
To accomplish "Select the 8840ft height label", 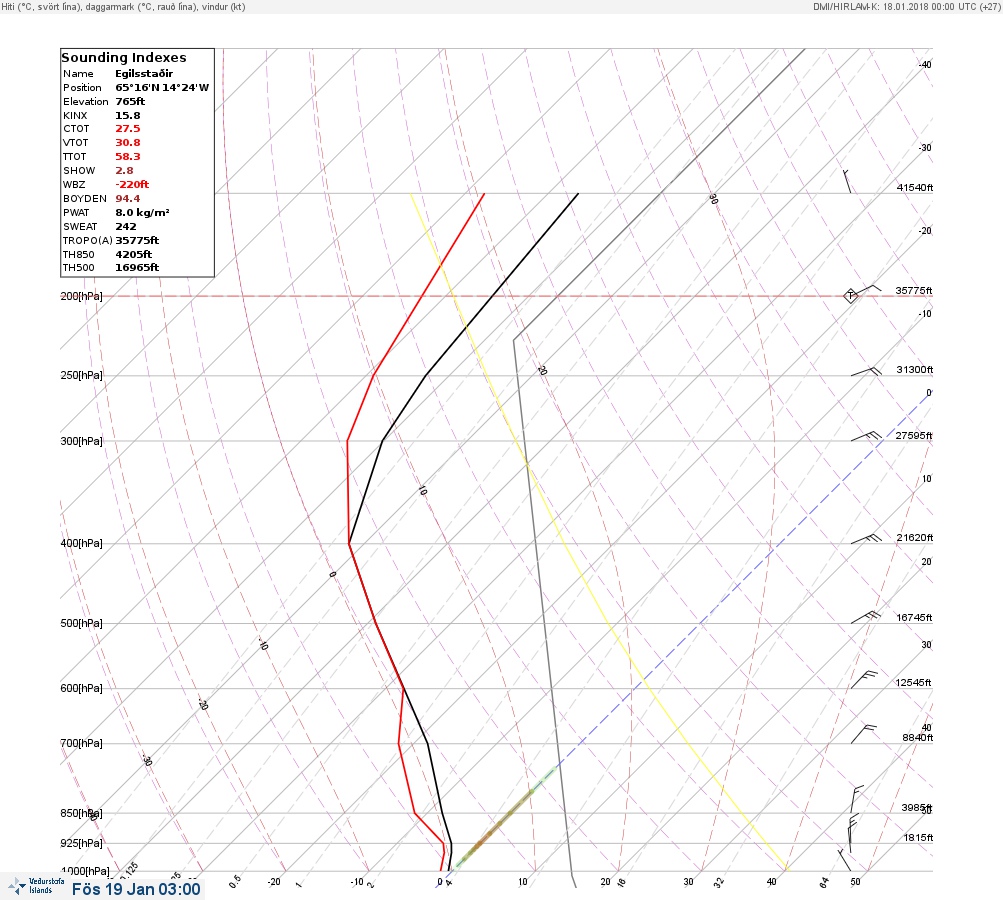I will pyautogui.click(x=917, y=738).
